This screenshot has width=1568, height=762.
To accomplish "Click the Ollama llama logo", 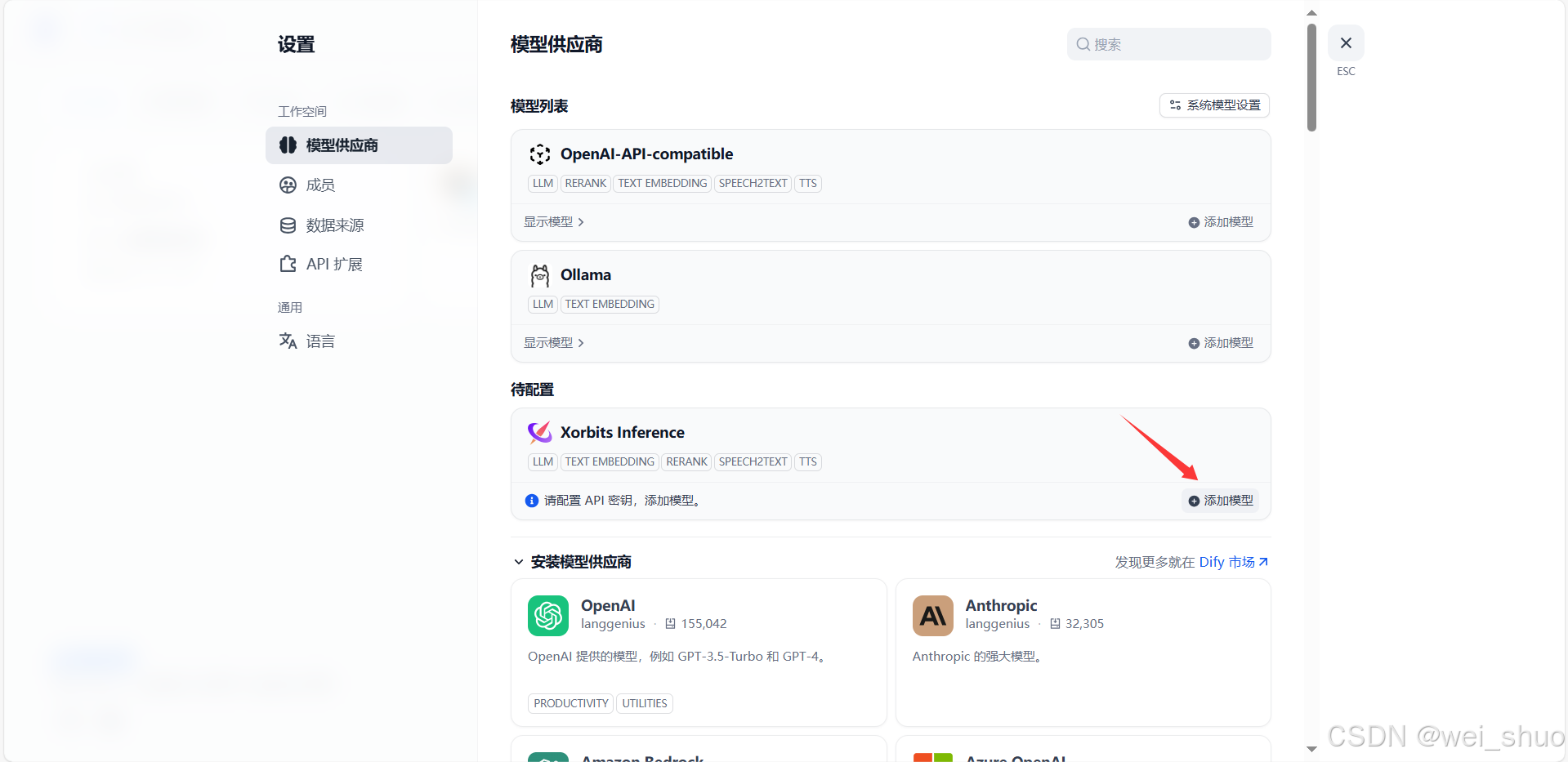I will click(x=539, y=275).
